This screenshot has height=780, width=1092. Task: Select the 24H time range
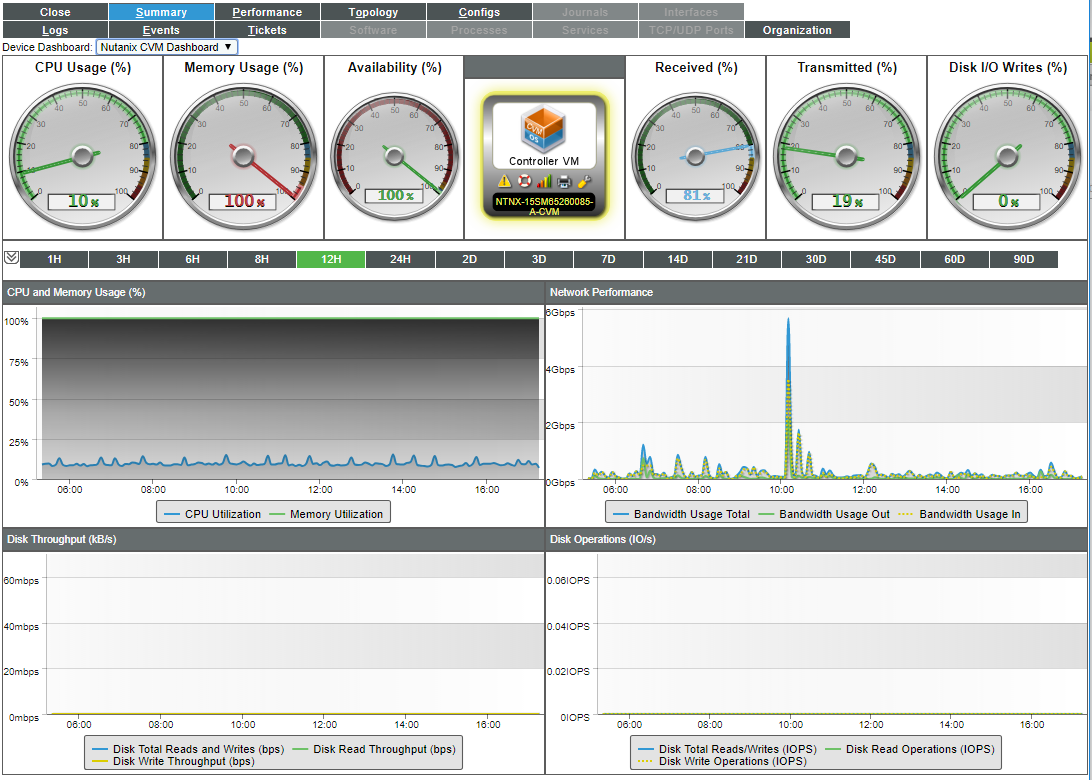pyautogui.click(x=400, y=259)
